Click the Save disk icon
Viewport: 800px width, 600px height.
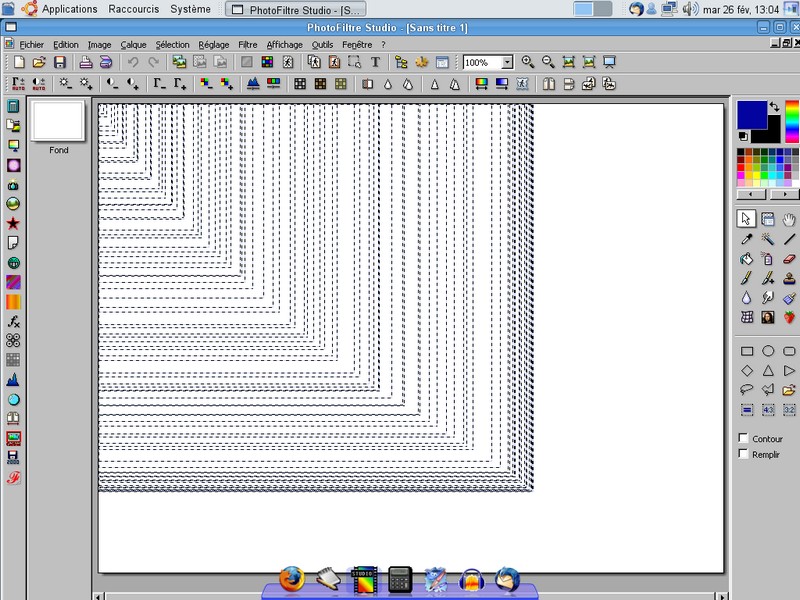pyautogui.click(x=59, y=62)
